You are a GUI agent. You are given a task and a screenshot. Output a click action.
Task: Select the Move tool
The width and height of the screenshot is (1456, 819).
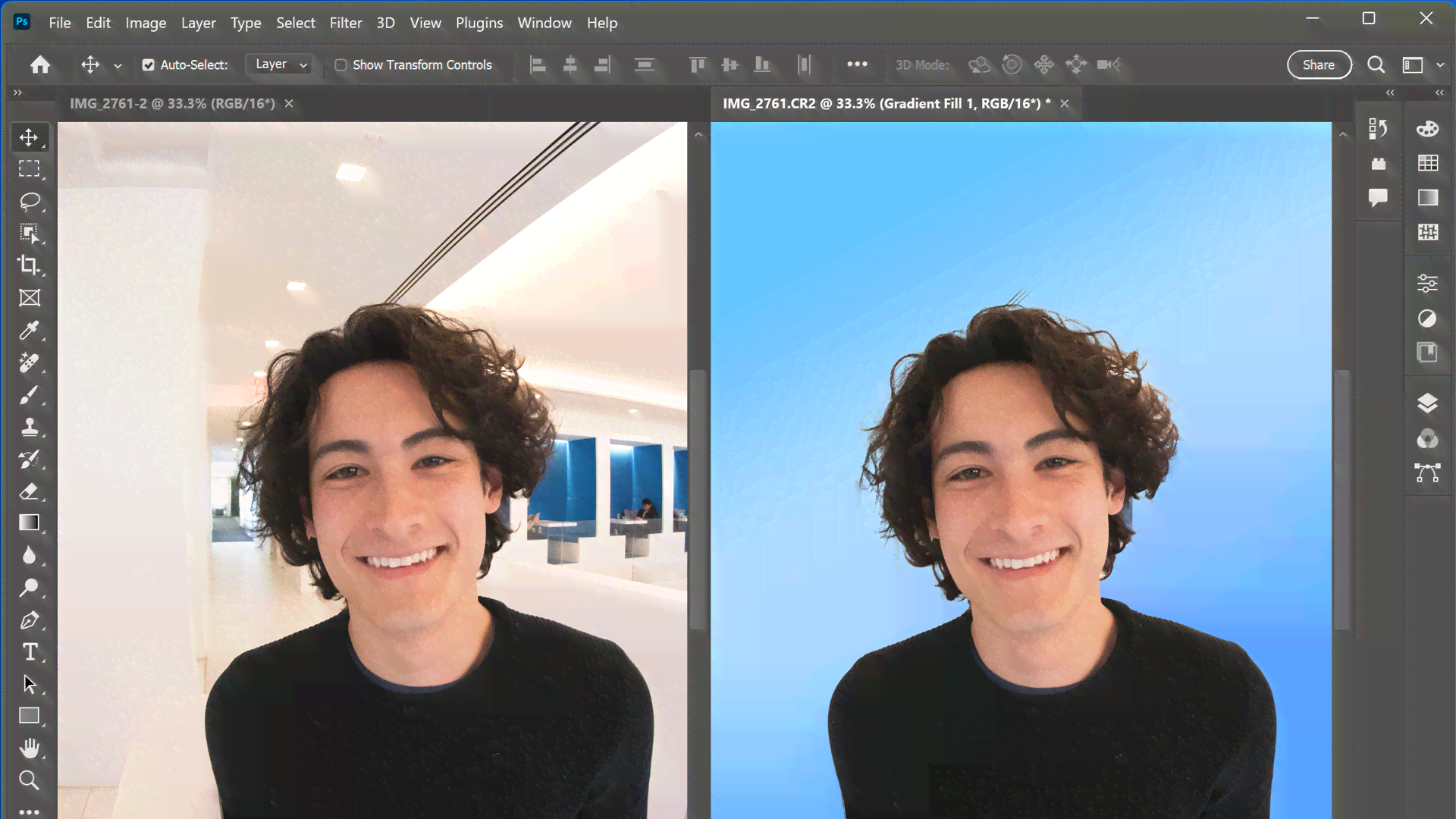click(29, 137)
